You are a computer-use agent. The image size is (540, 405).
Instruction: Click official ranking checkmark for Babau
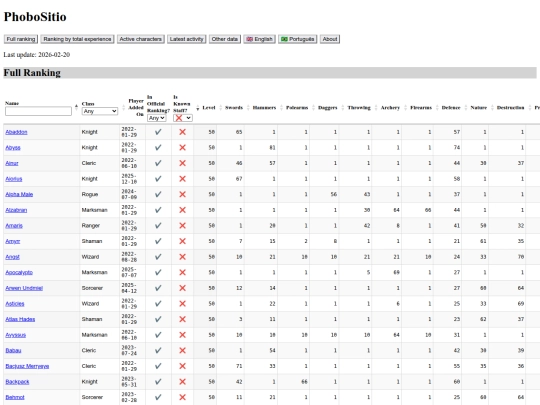(x=158, y=351)
